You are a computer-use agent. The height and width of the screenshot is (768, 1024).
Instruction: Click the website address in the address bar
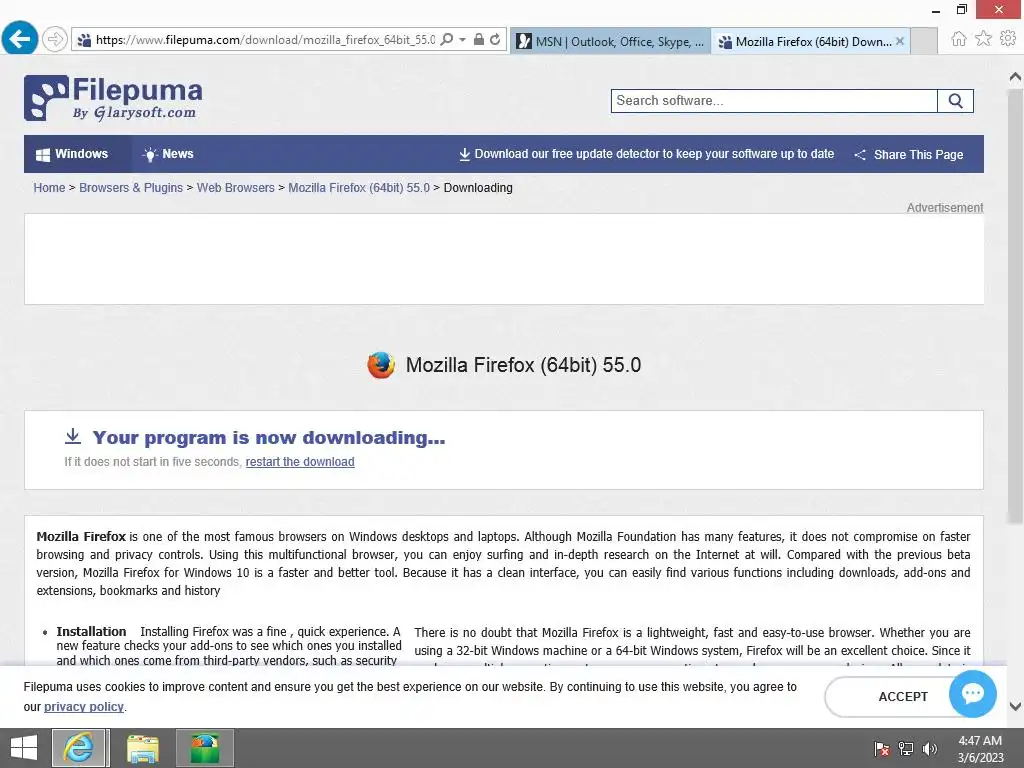point(265,40)
